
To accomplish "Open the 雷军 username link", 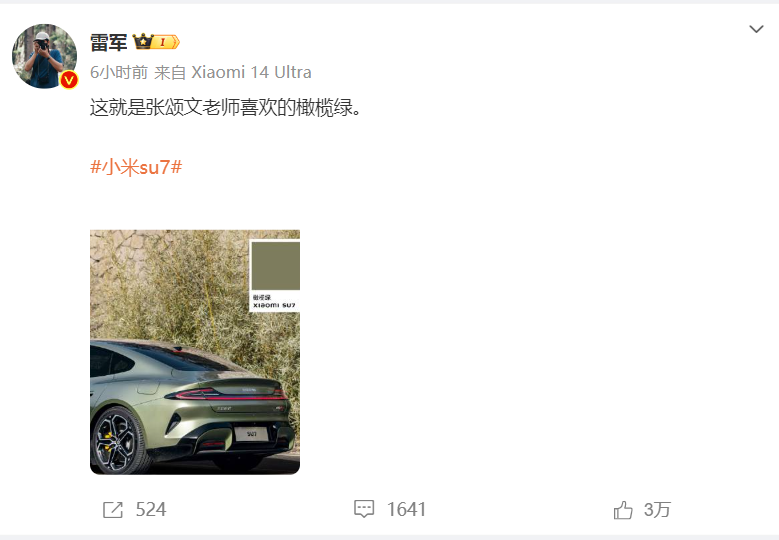I will [109, 42].
